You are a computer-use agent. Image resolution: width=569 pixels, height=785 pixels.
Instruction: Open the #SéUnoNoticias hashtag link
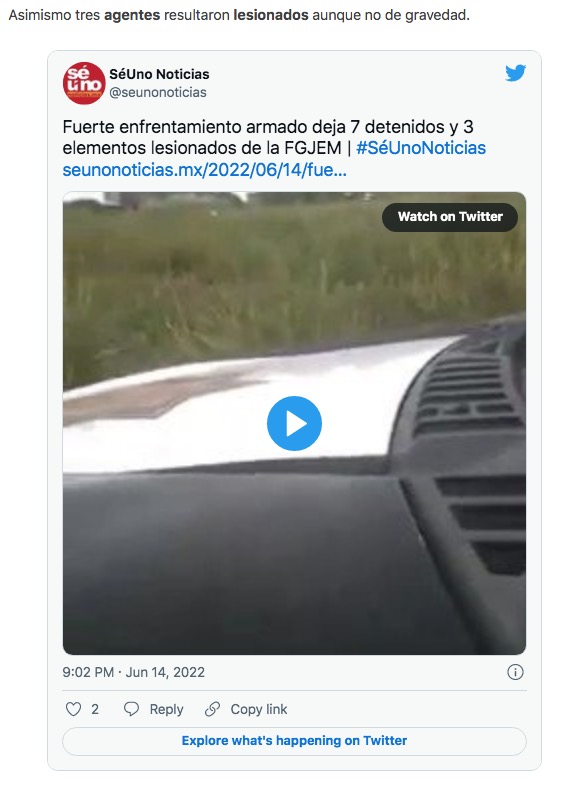[421, 148]
